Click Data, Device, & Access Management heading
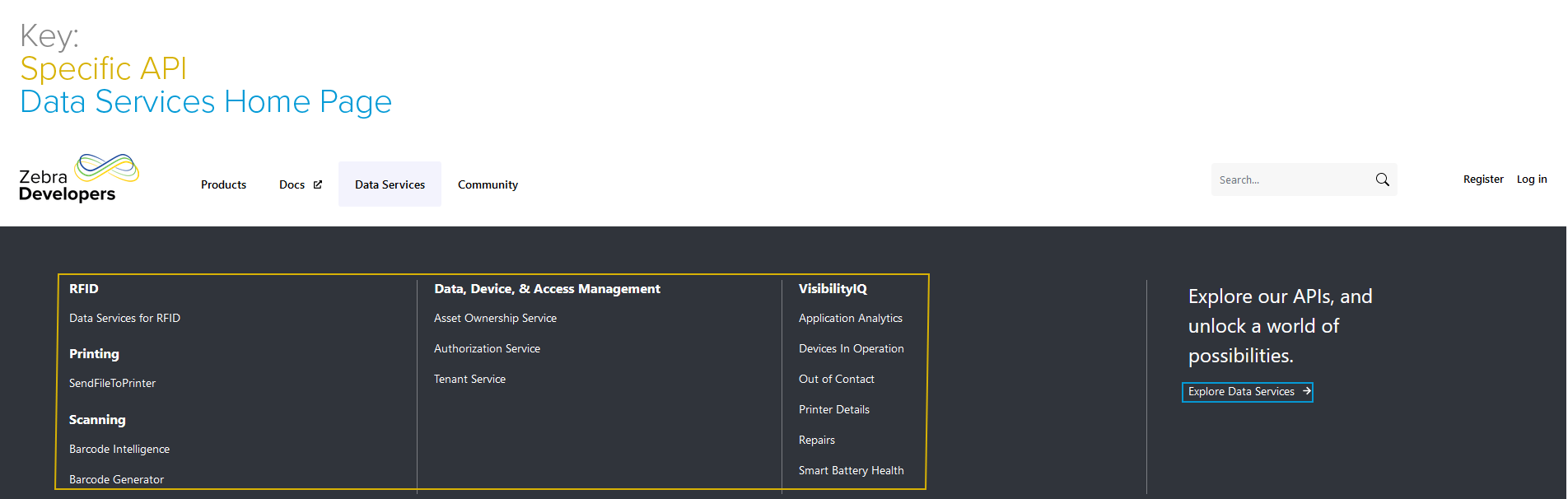 [x=547, y=288]
